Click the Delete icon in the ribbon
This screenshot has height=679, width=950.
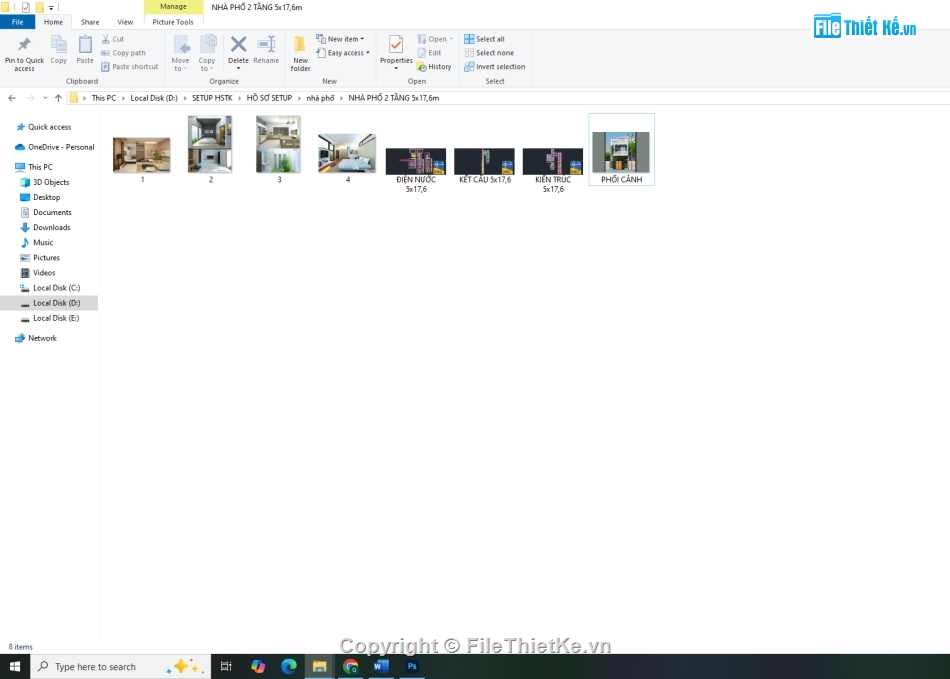[238, 46]
